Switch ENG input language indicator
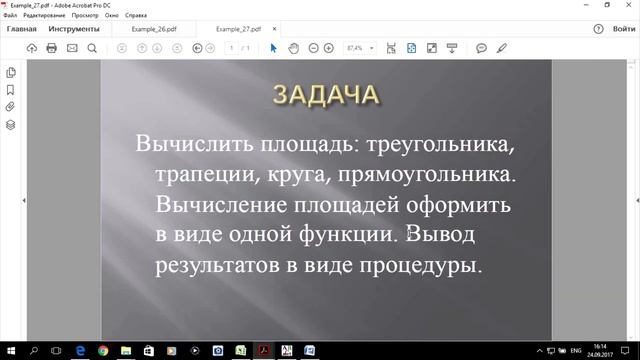 coord(576,351)
